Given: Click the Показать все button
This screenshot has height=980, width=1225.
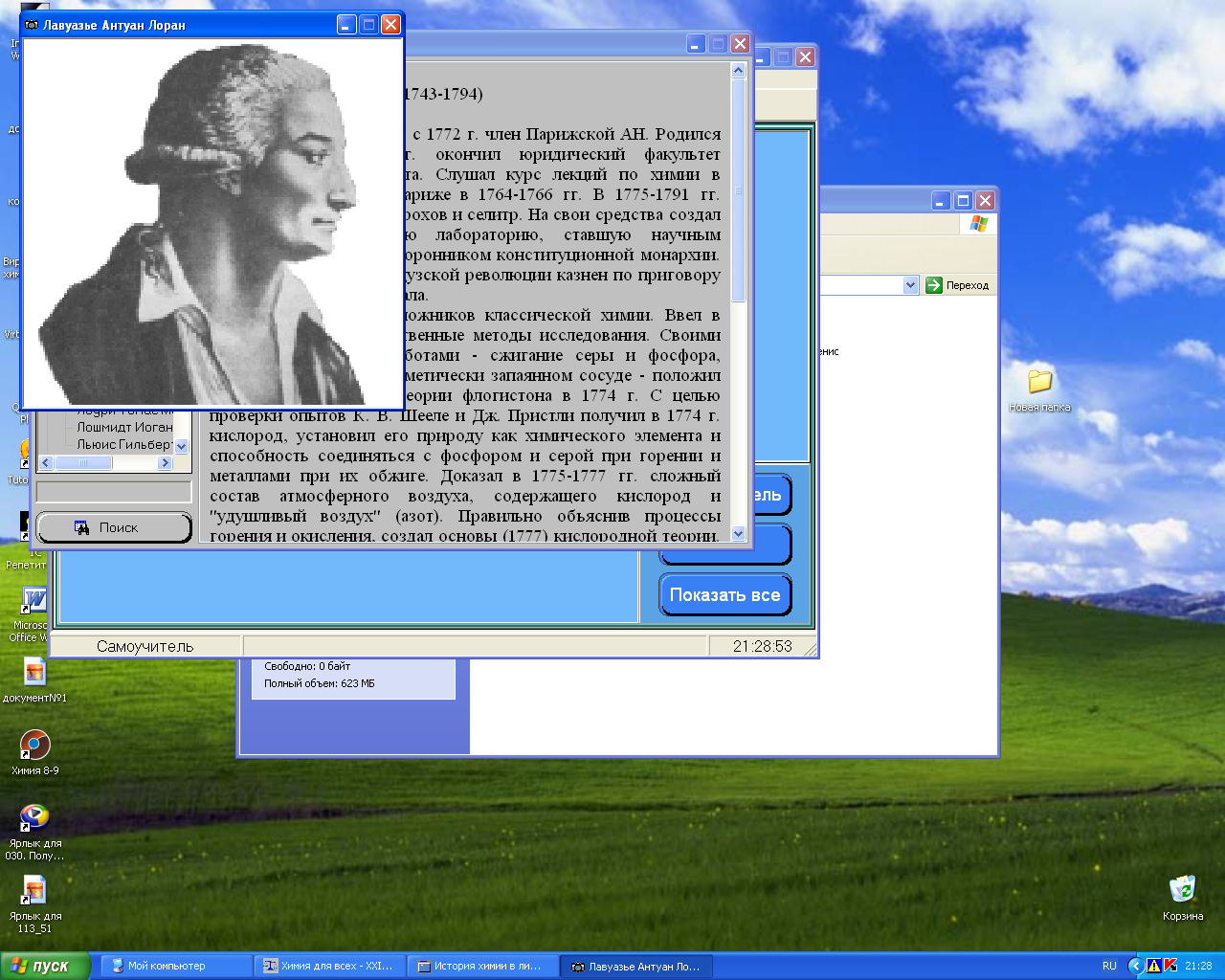Looking at the screenshot, I should point(724,595).
